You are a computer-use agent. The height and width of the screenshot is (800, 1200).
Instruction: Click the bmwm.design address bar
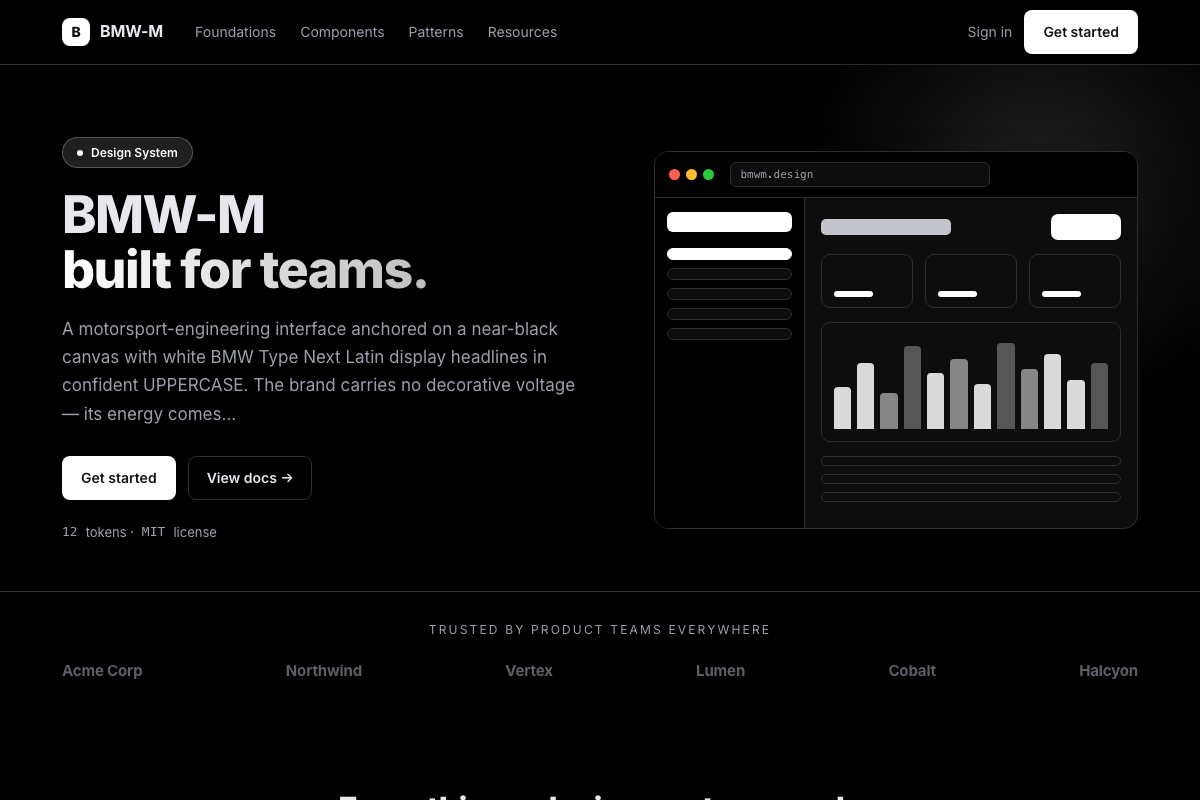point(860,174)
